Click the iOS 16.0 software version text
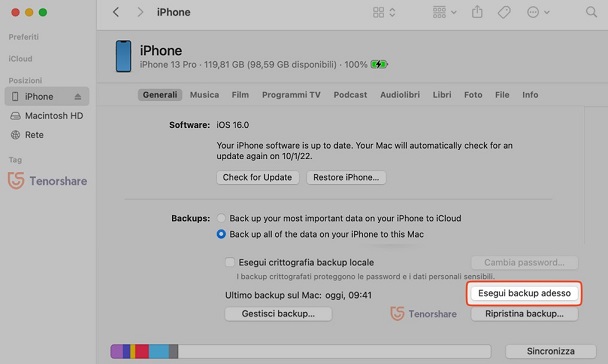The height and width of the screenshot is (364, 608). point(233,125)
